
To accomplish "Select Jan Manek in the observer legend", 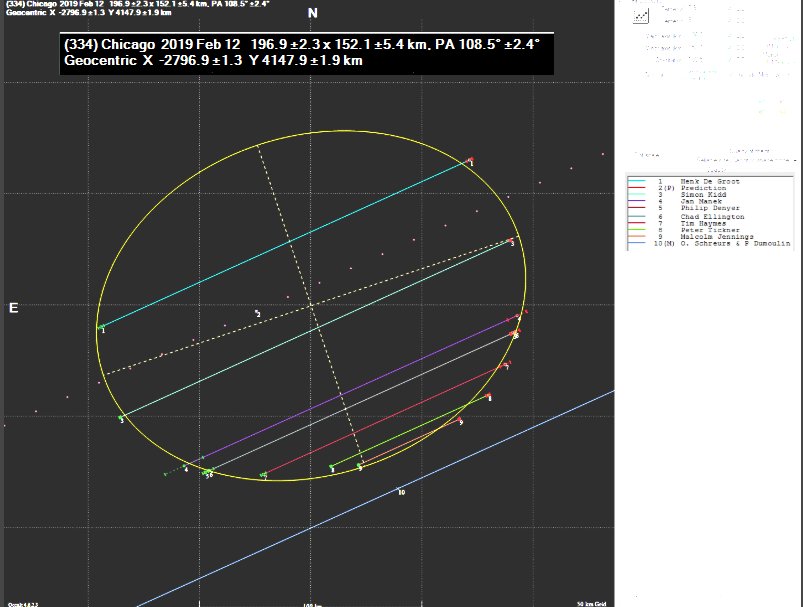I will click(x=687, y=202).
